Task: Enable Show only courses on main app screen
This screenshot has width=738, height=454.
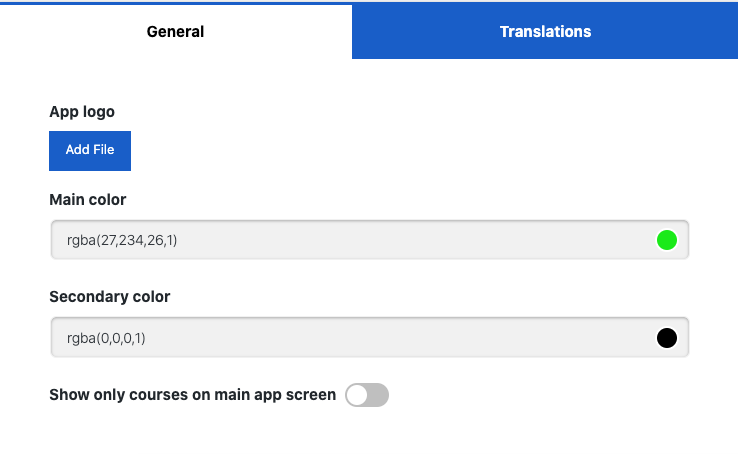Action: point(367,395)
